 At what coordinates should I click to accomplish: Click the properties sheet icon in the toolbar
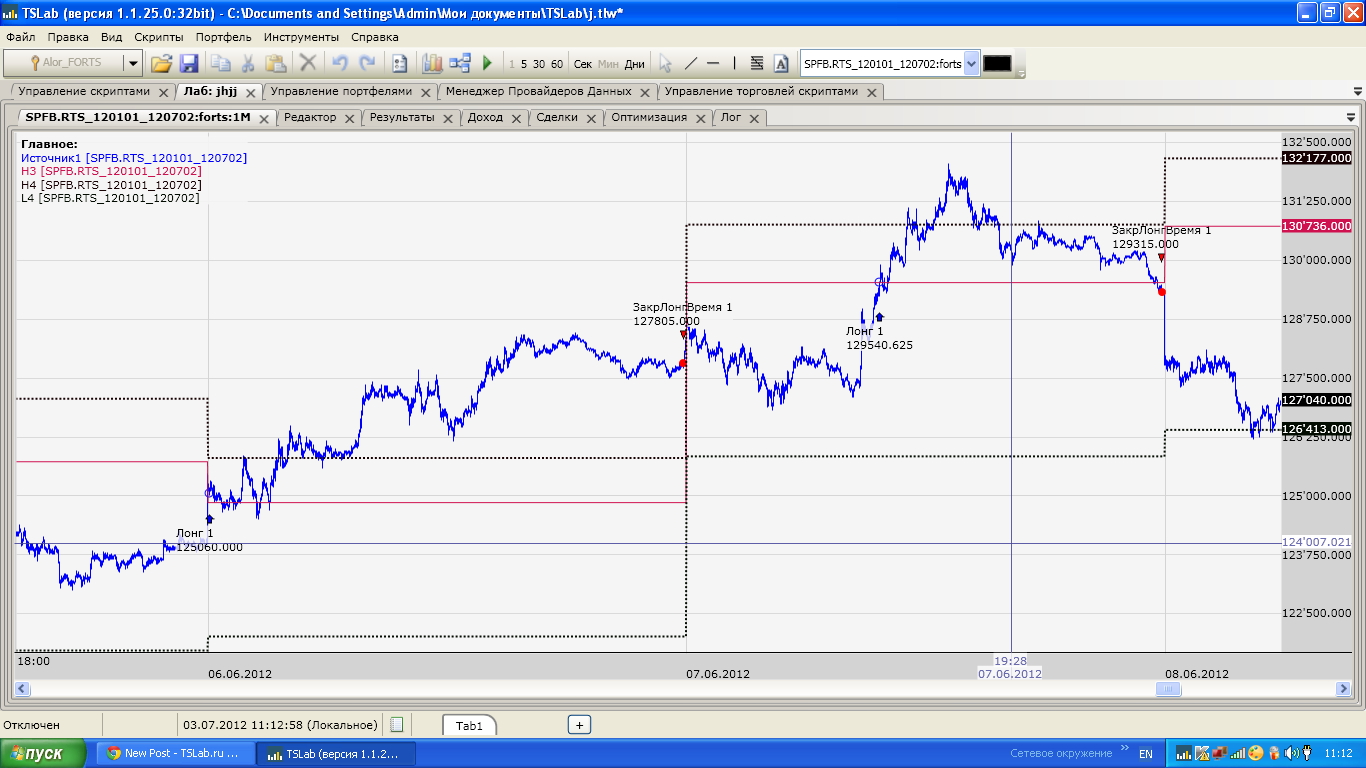(399, 63)
